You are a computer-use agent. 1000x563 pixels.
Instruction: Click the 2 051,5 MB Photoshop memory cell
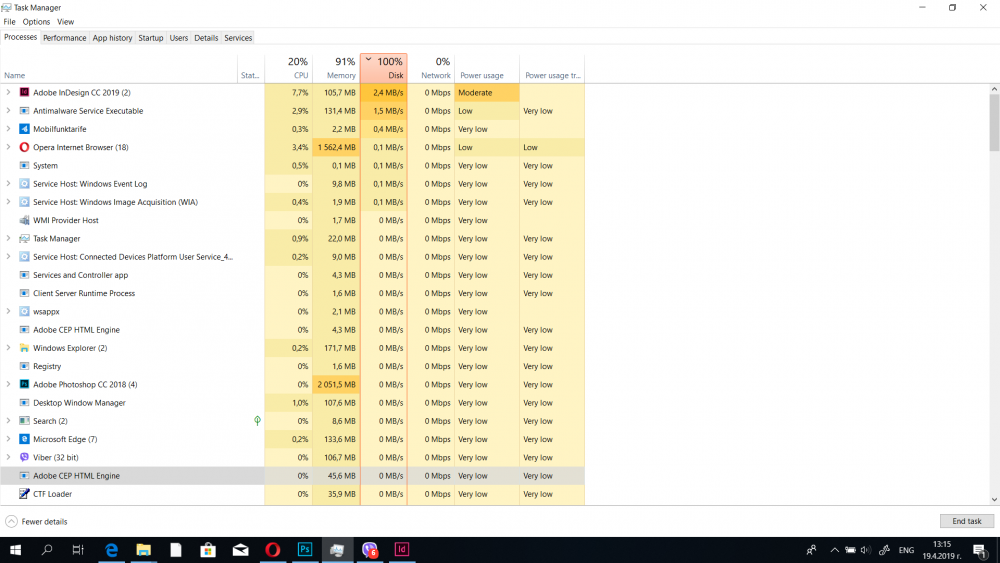tap(336, 384)
